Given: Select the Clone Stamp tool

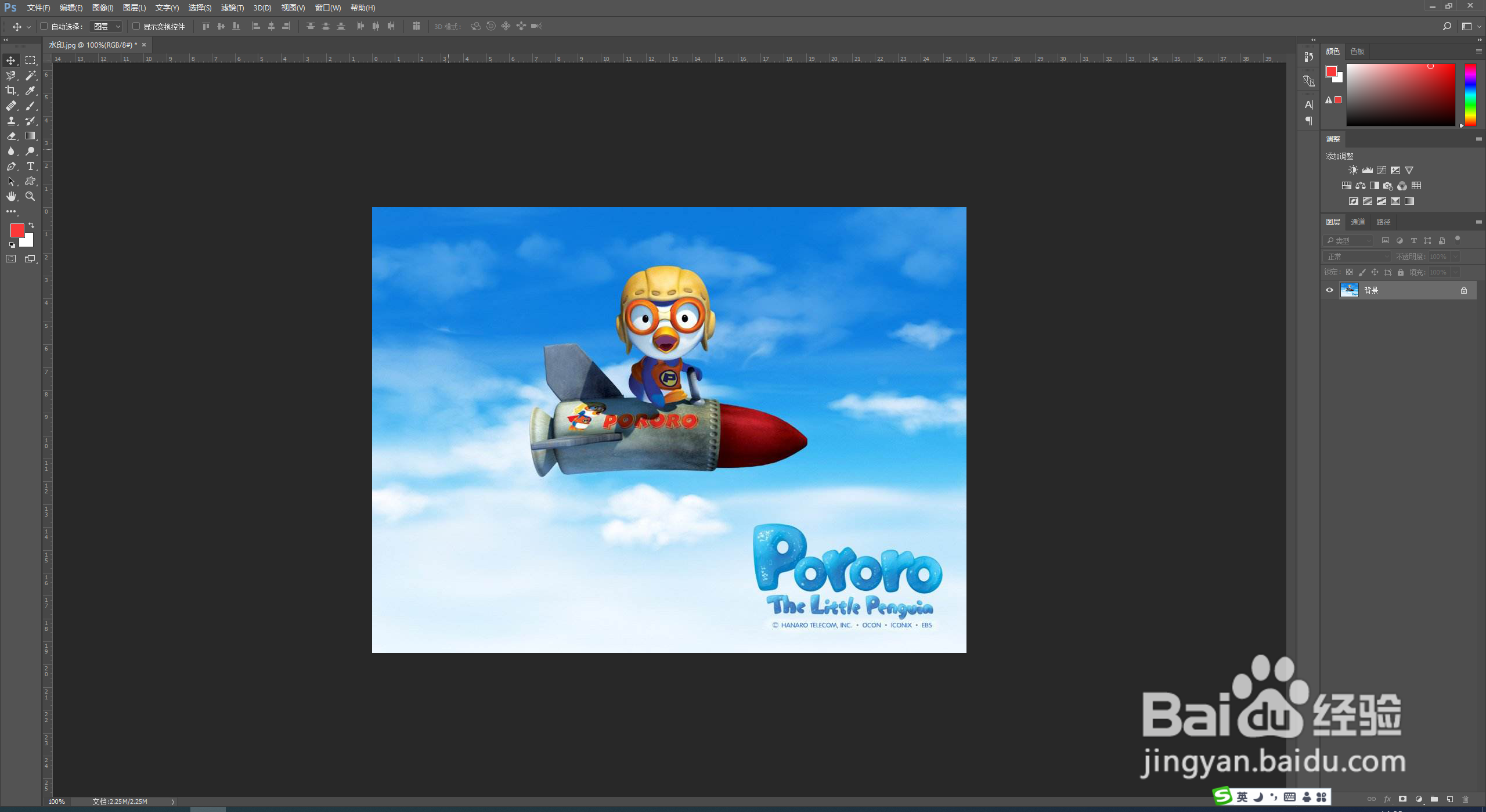Looking at the screenshot, I should (10, 121).
